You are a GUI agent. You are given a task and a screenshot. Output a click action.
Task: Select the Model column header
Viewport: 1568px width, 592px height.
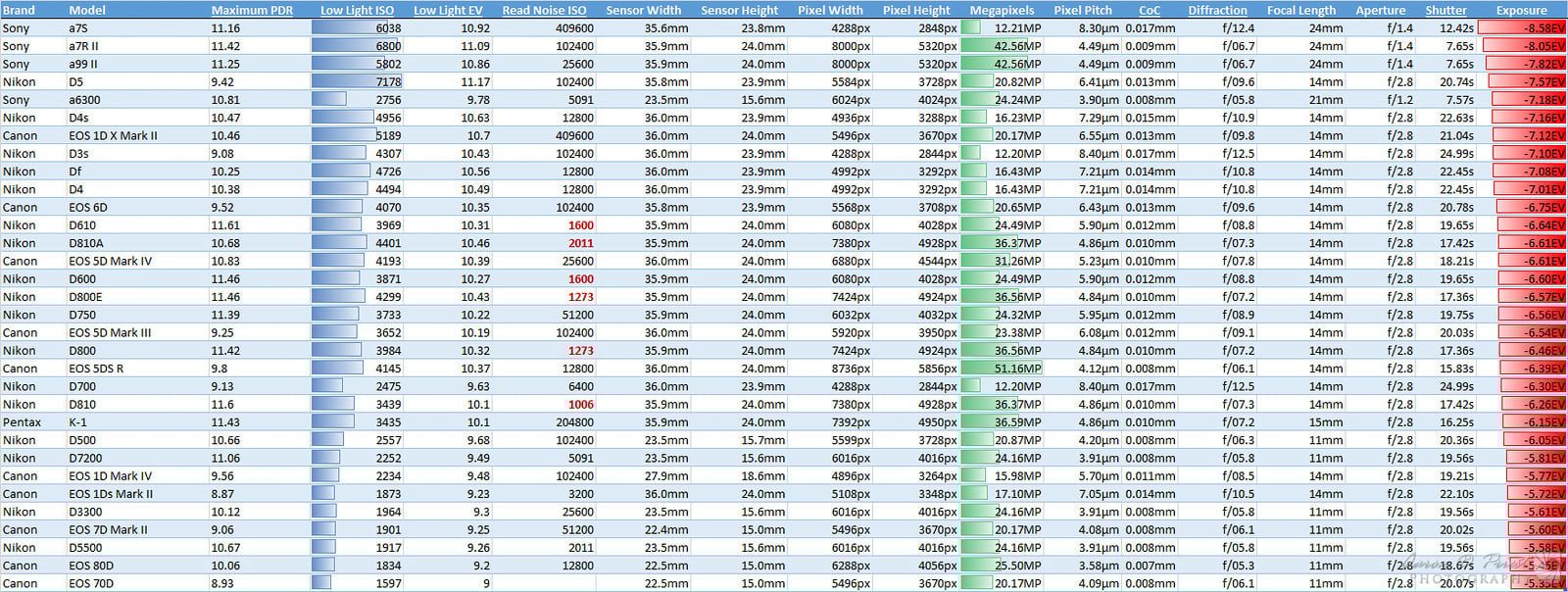pyautogui.click(x=87, y=10)
